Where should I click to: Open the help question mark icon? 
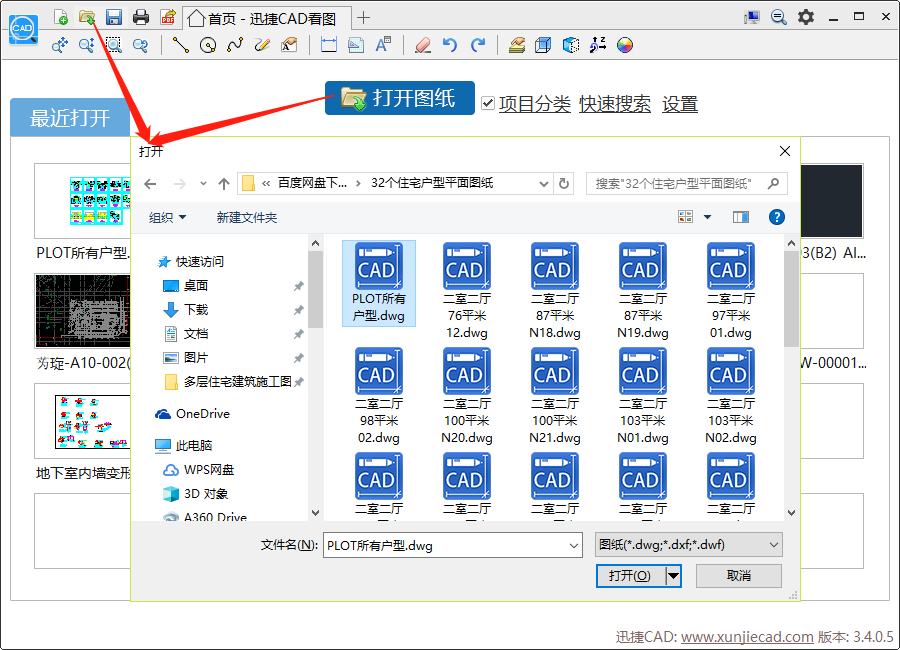coord(777,217)
